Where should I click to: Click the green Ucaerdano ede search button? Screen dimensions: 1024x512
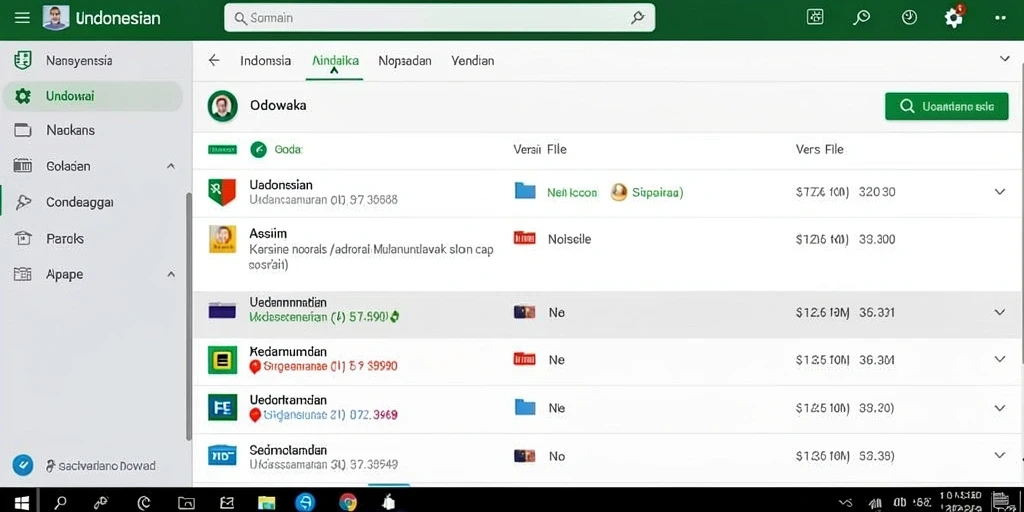(946, 106)
